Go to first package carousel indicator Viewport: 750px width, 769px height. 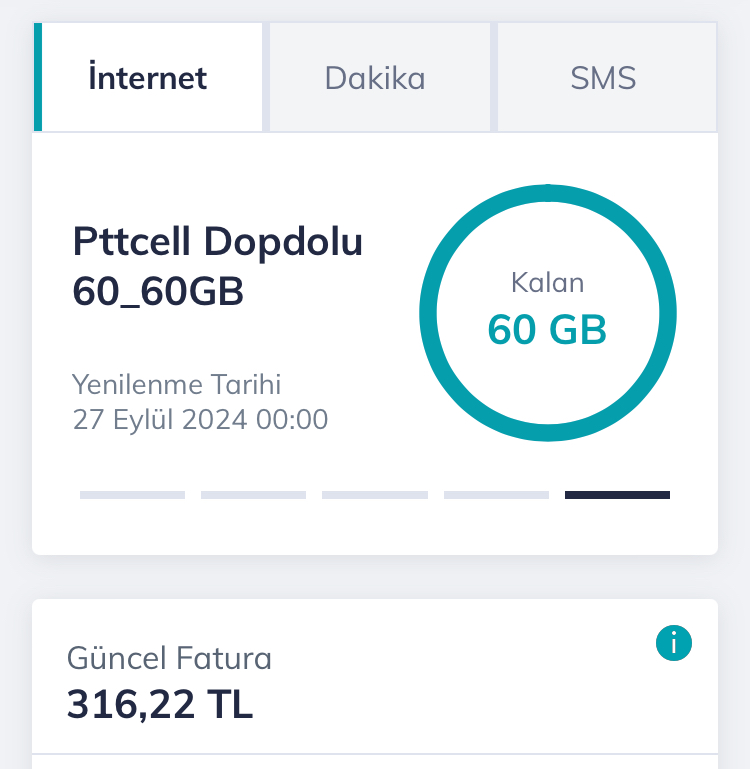tap(132, 495)
